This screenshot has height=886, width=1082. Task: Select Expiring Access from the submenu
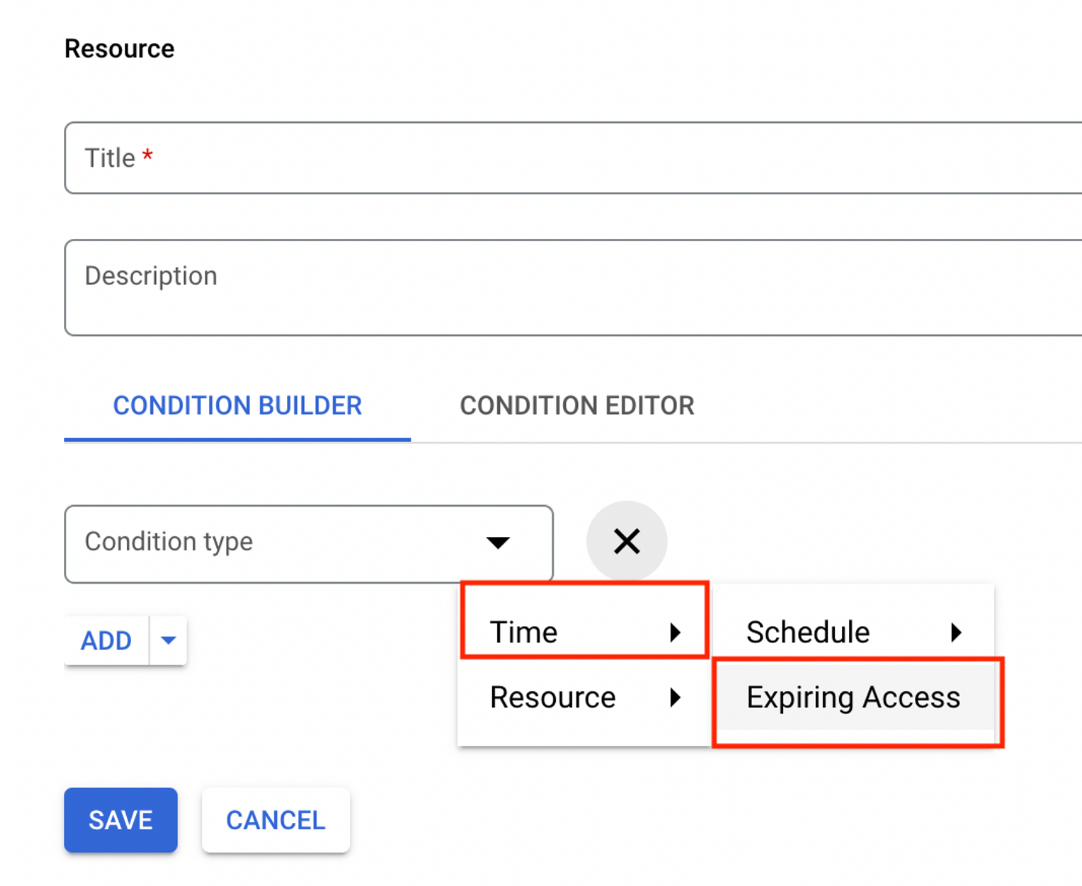[853, 698]
